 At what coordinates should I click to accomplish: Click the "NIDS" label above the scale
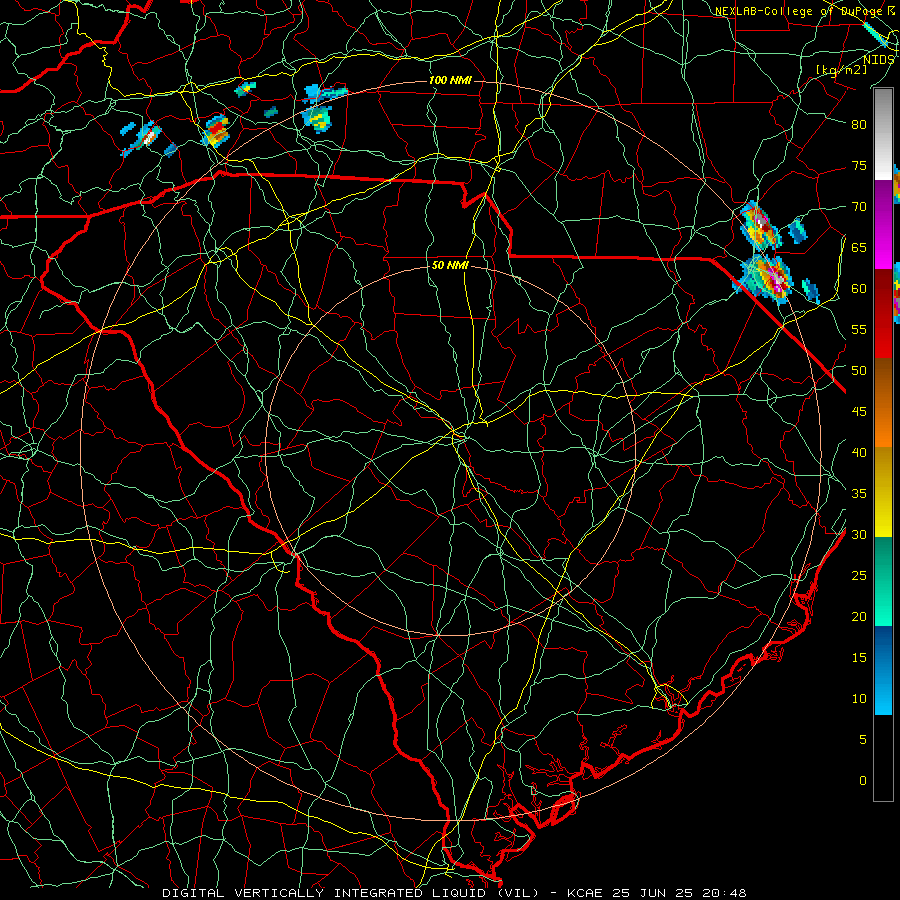[879, 60]
